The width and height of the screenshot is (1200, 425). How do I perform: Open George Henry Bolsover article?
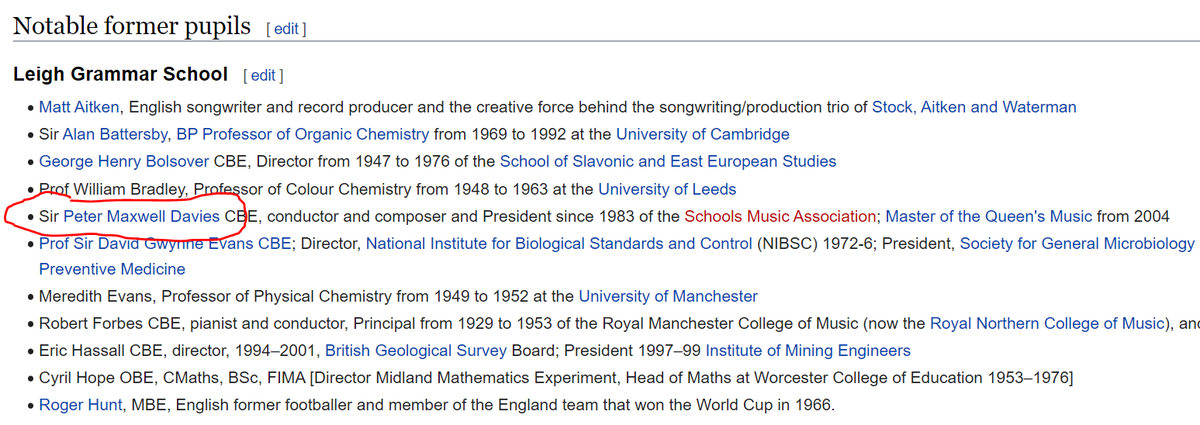tap(124, 161)
